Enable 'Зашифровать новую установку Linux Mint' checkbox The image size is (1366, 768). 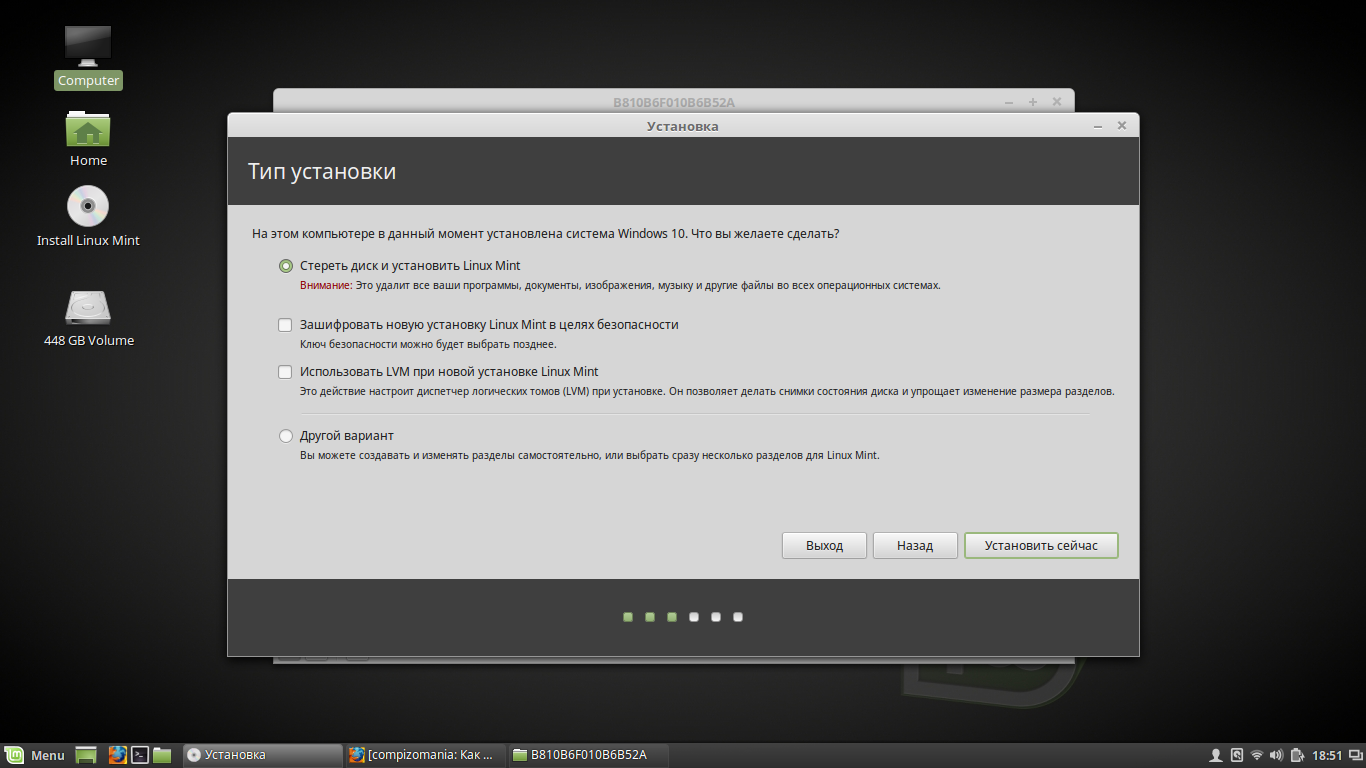tap(286, 325)
